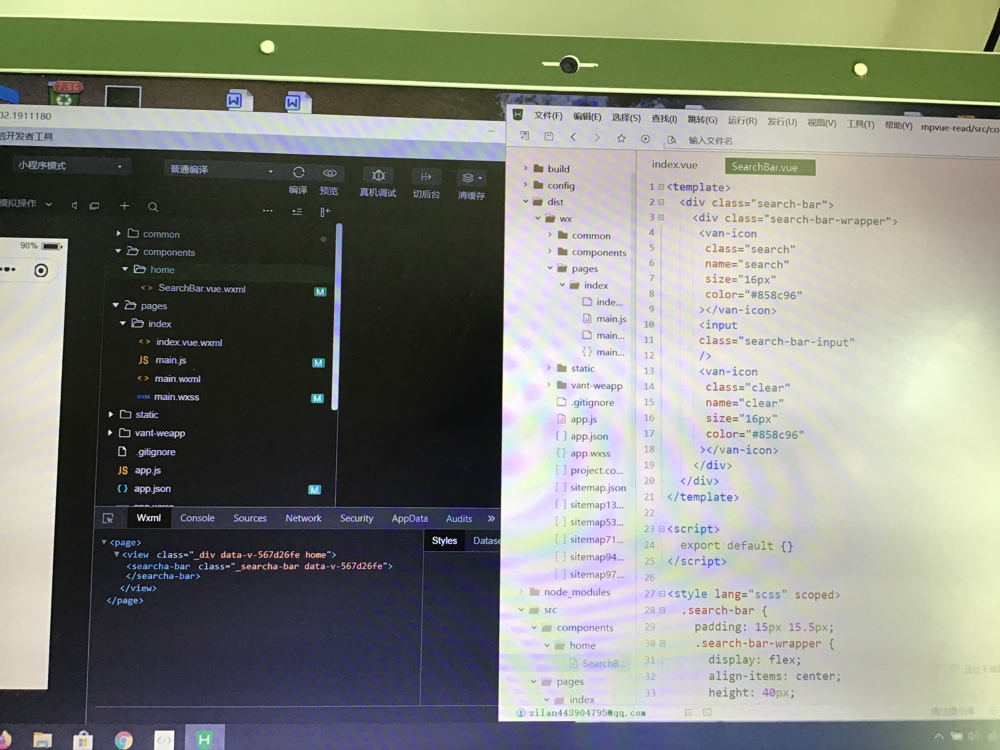Image resolution: width=1000 pixels, height=750 pixels.
Task: Tap the simulator record circle button
Action: (x=41, y=270)
